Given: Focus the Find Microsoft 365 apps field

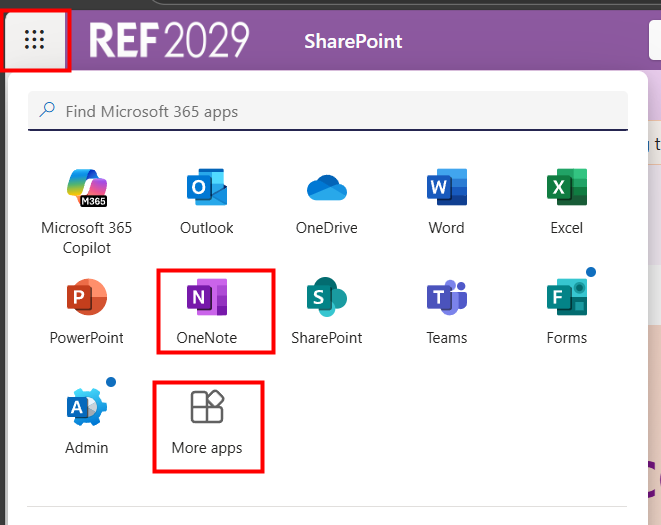Looking at the screenshot, I should pyautogui.click(x=328, y=111).
